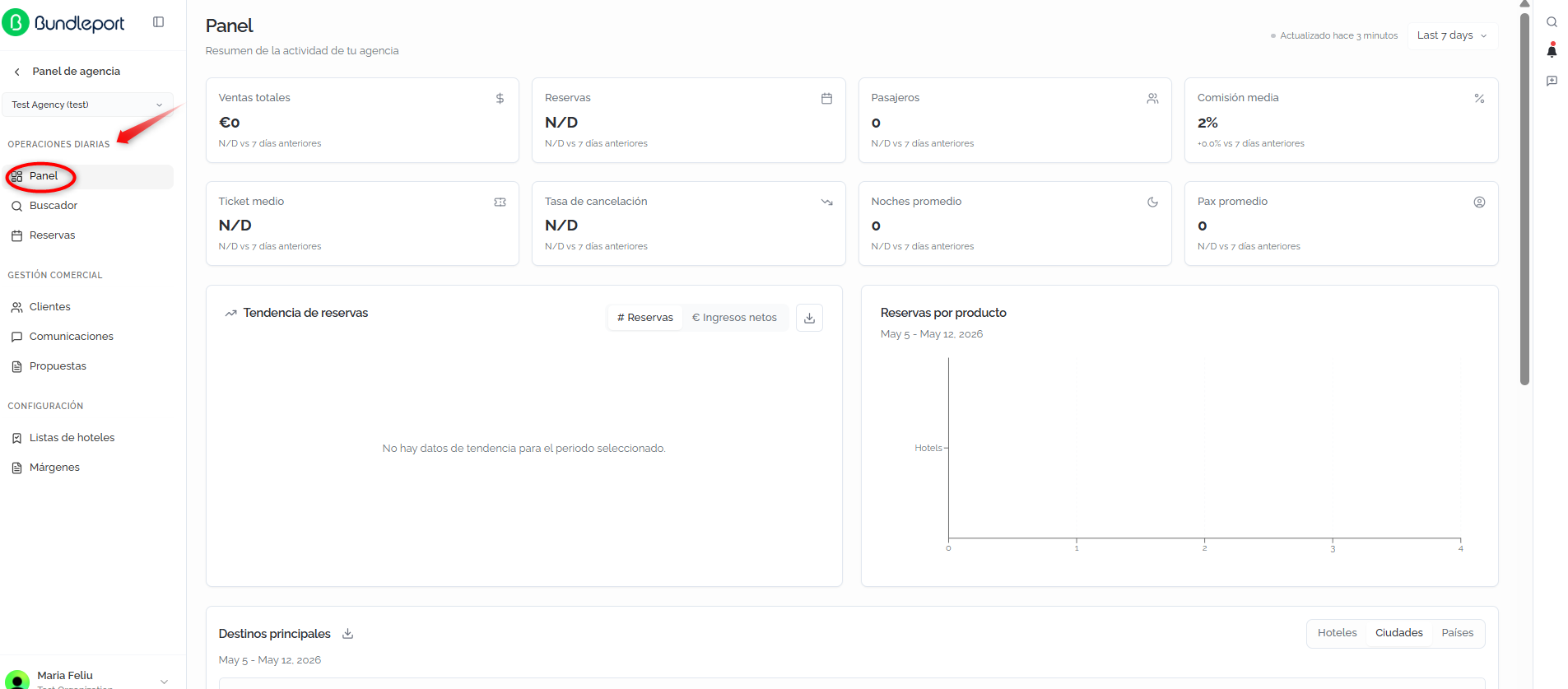Click the Propuestas document icon
The image size is (1568, 689).
(16, 367)
